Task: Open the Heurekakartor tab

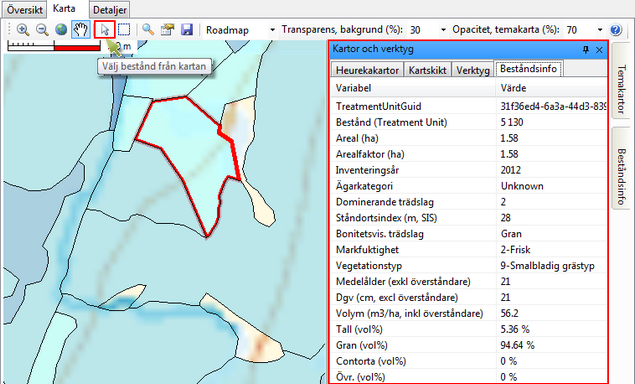Action: 367,70
